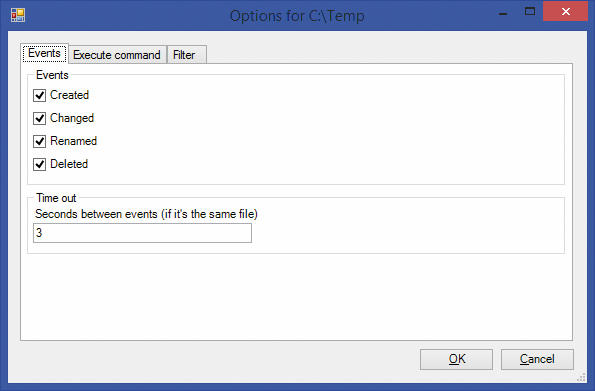Click the Time out group heading
The image size is (595, 391).
[x=56, y=198]
